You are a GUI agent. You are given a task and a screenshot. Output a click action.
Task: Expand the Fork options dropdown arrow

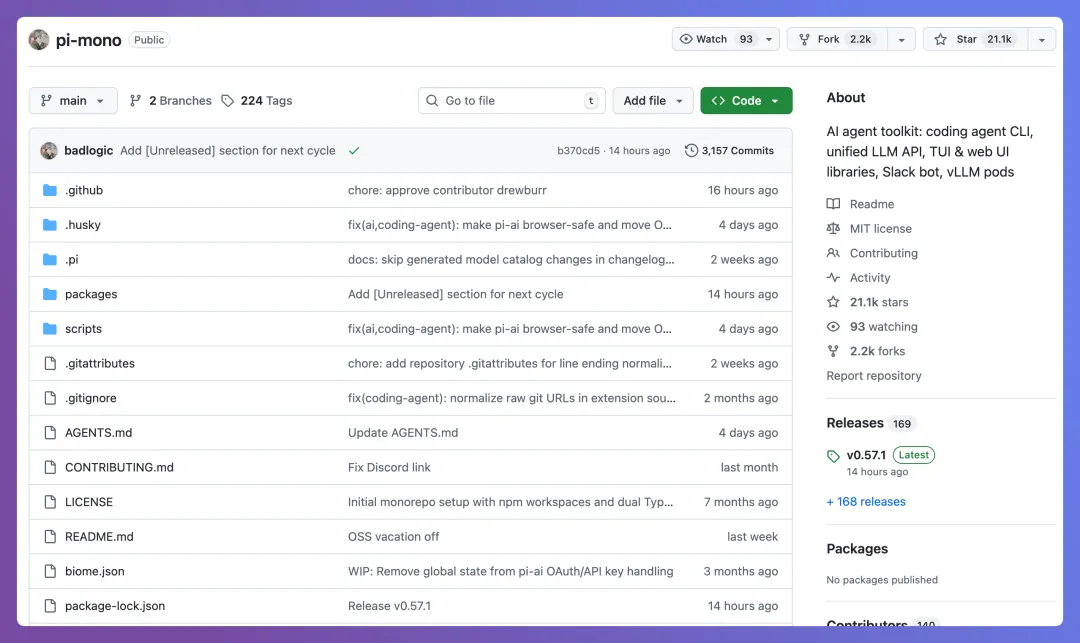[901, 39]
